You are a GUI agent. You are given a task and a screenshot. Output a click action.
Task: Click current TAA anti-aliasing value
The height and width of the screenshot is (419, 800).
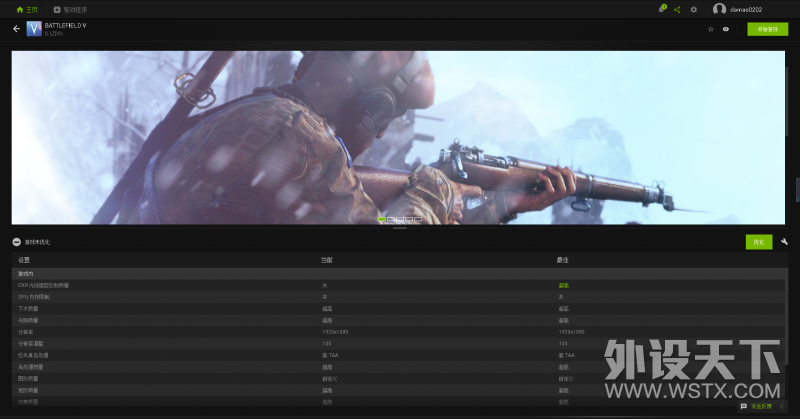tap(330, 356)
